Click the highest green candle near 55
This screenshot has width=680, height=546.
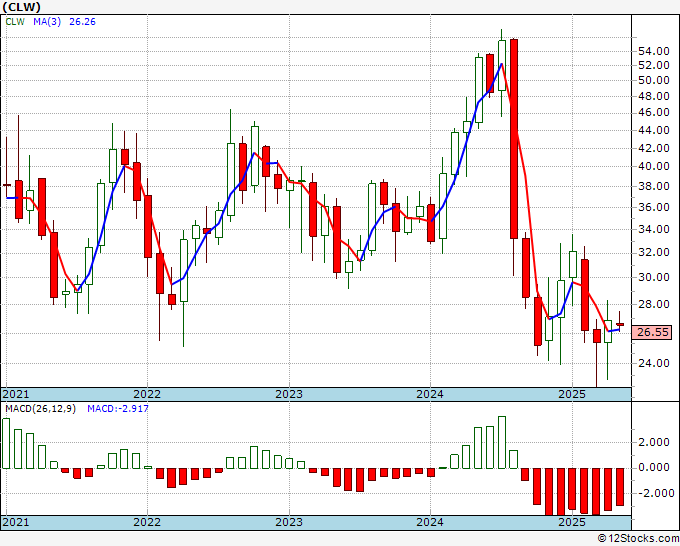(x=502, y=65)
